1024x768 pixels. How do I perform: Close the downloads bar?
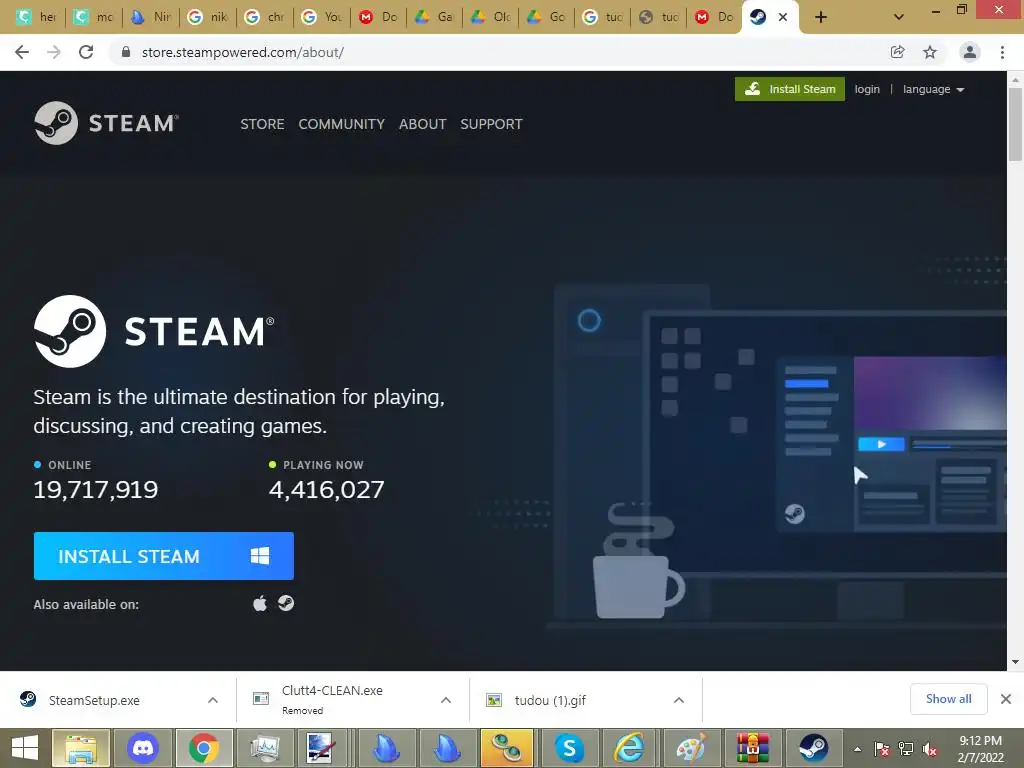tap(1006, 699)
